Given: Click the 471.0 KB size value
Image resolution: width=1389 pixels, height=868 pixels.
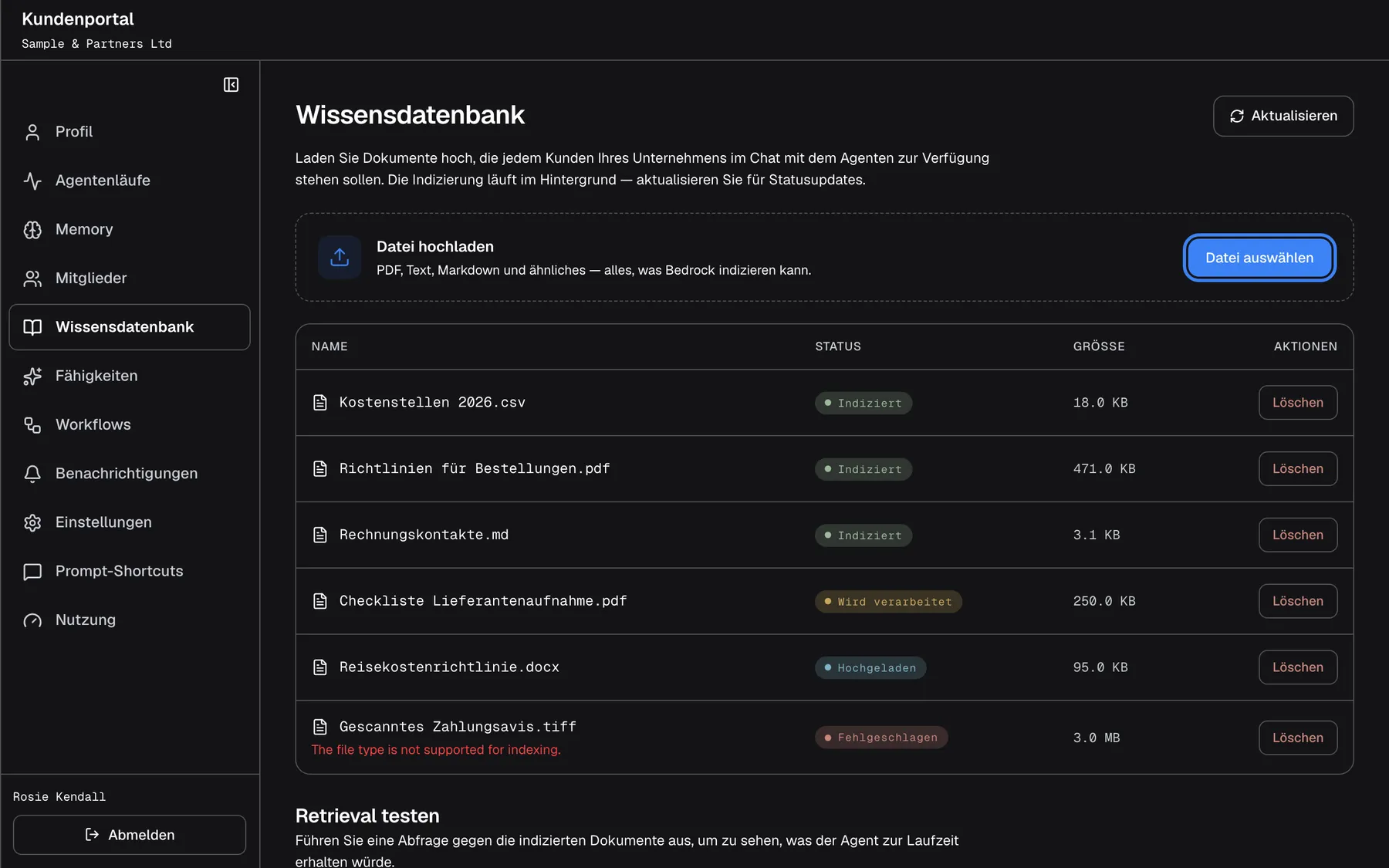Looking at the screenshot, I should pos(1104,469).
